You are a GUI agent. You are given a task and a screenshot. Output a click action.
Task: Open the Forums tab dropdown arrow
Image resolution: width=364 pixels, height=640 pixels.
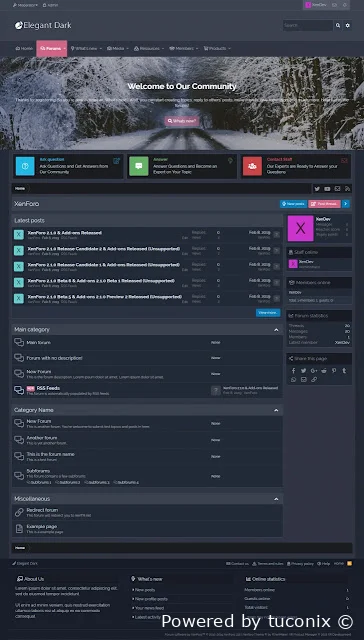pyautogui.click(x=64, y=49)
